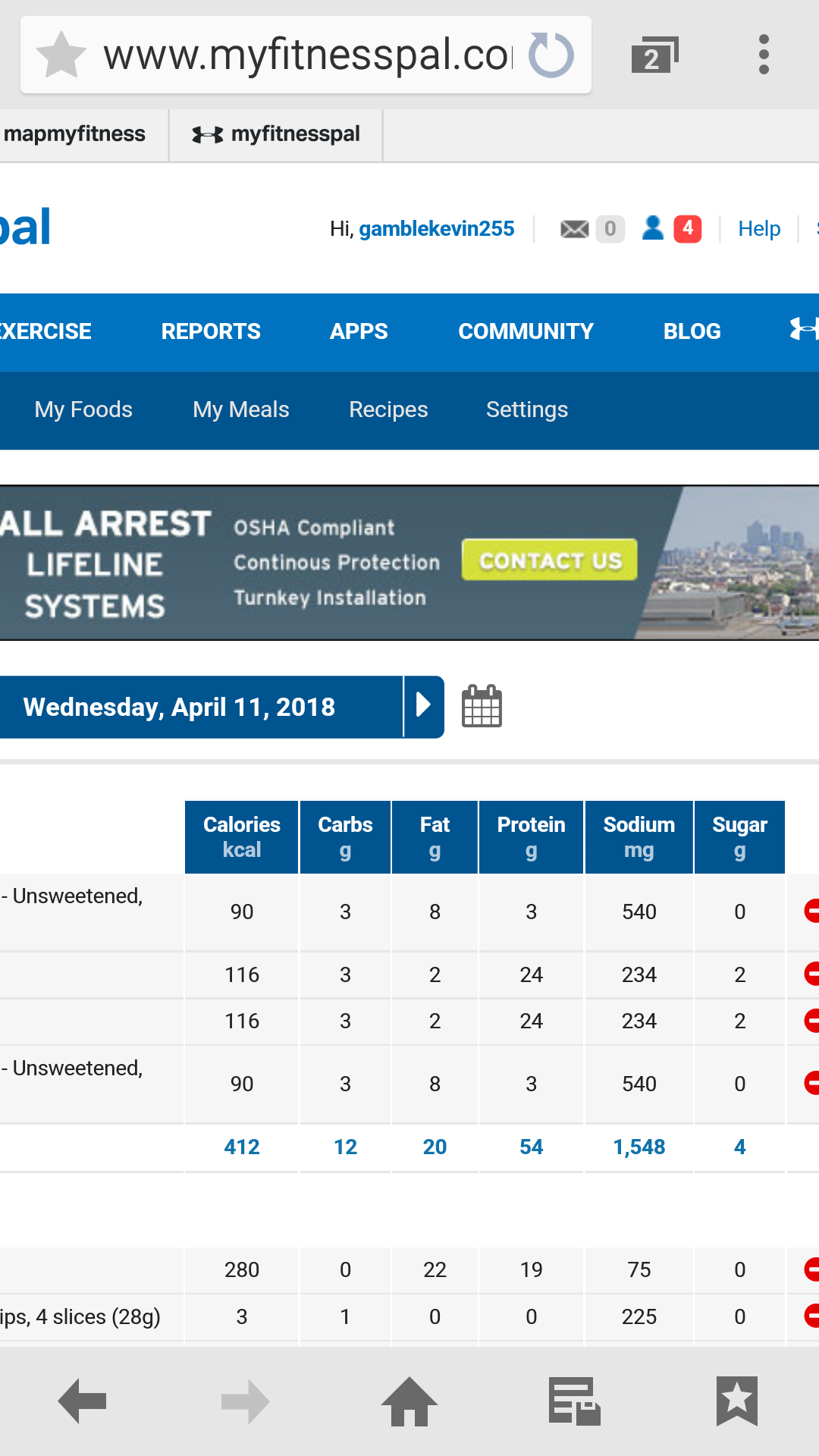Tap the 54 protein total
This screenshot has width=819, height=1456.
coord(531,1147)
